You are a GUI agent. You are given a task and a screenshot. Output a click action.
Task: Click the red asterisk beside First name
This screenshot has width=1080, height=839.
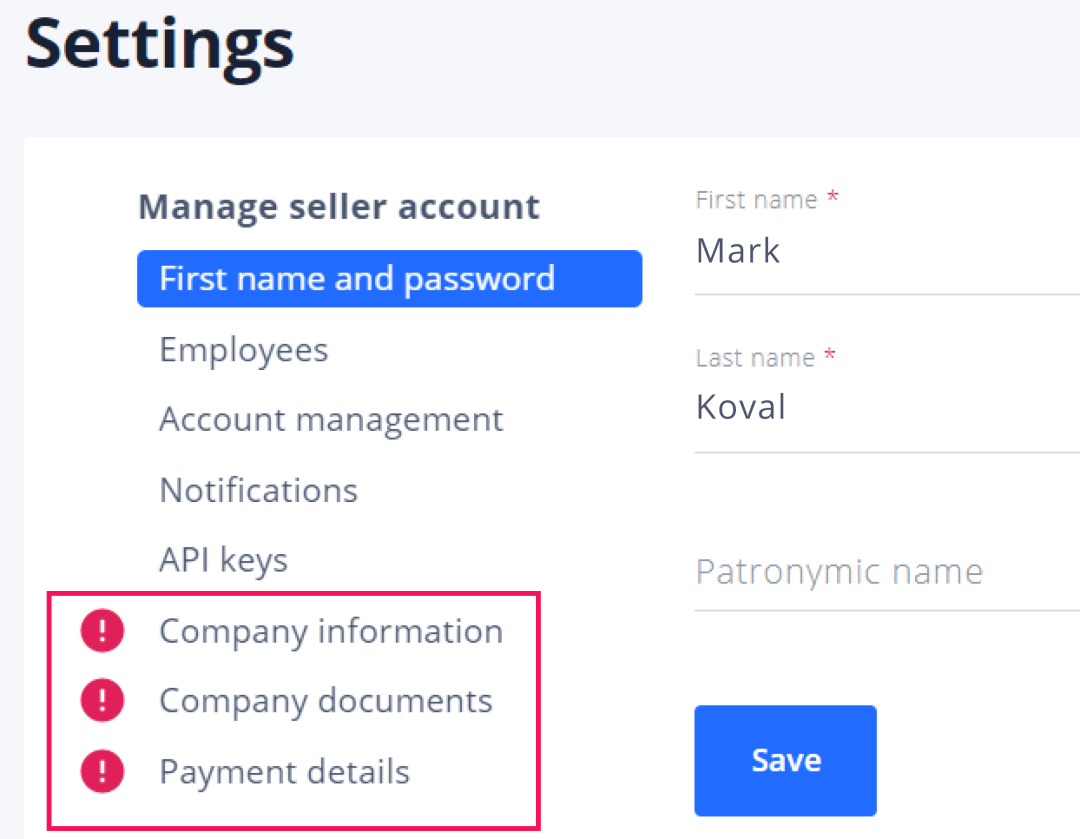(832, 198)
